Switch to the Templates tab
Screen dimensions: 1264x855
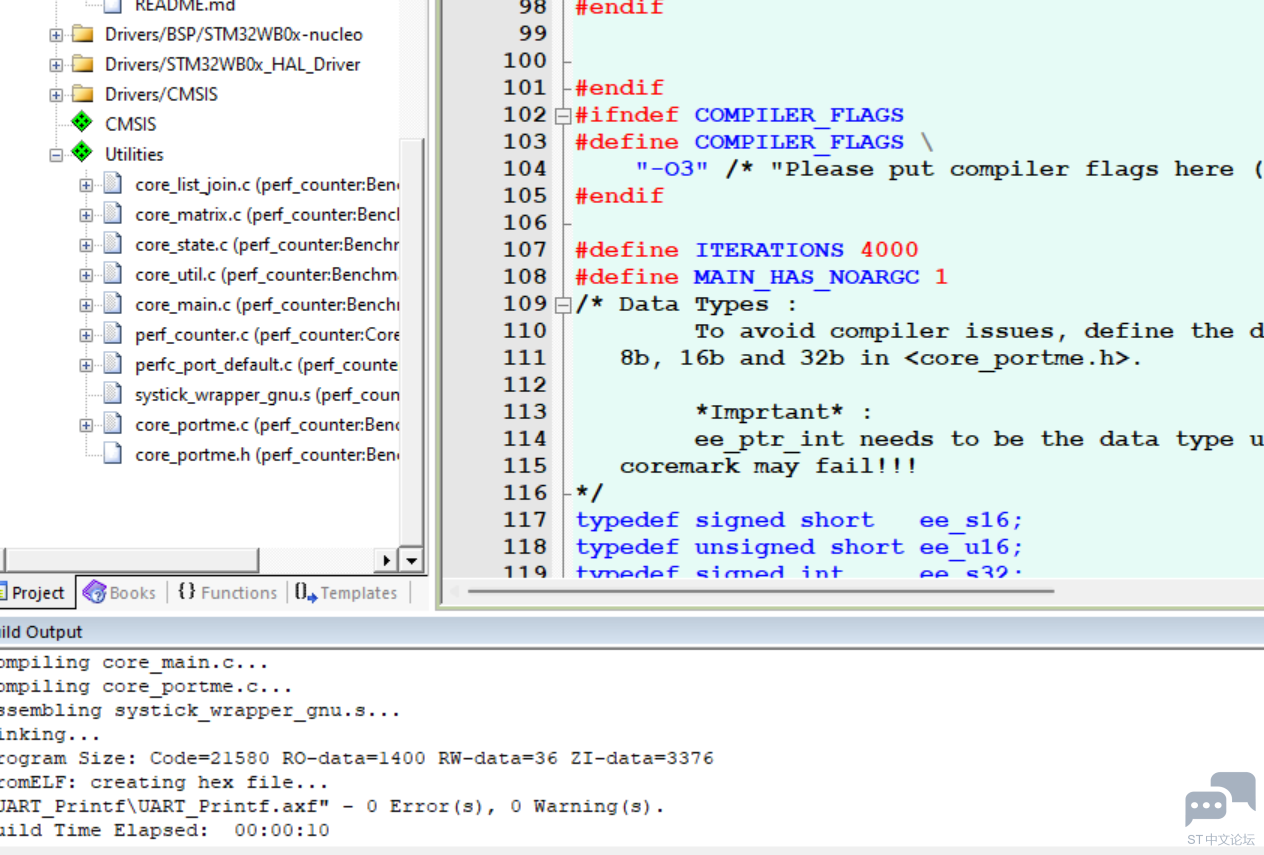(x=346, y=593)
